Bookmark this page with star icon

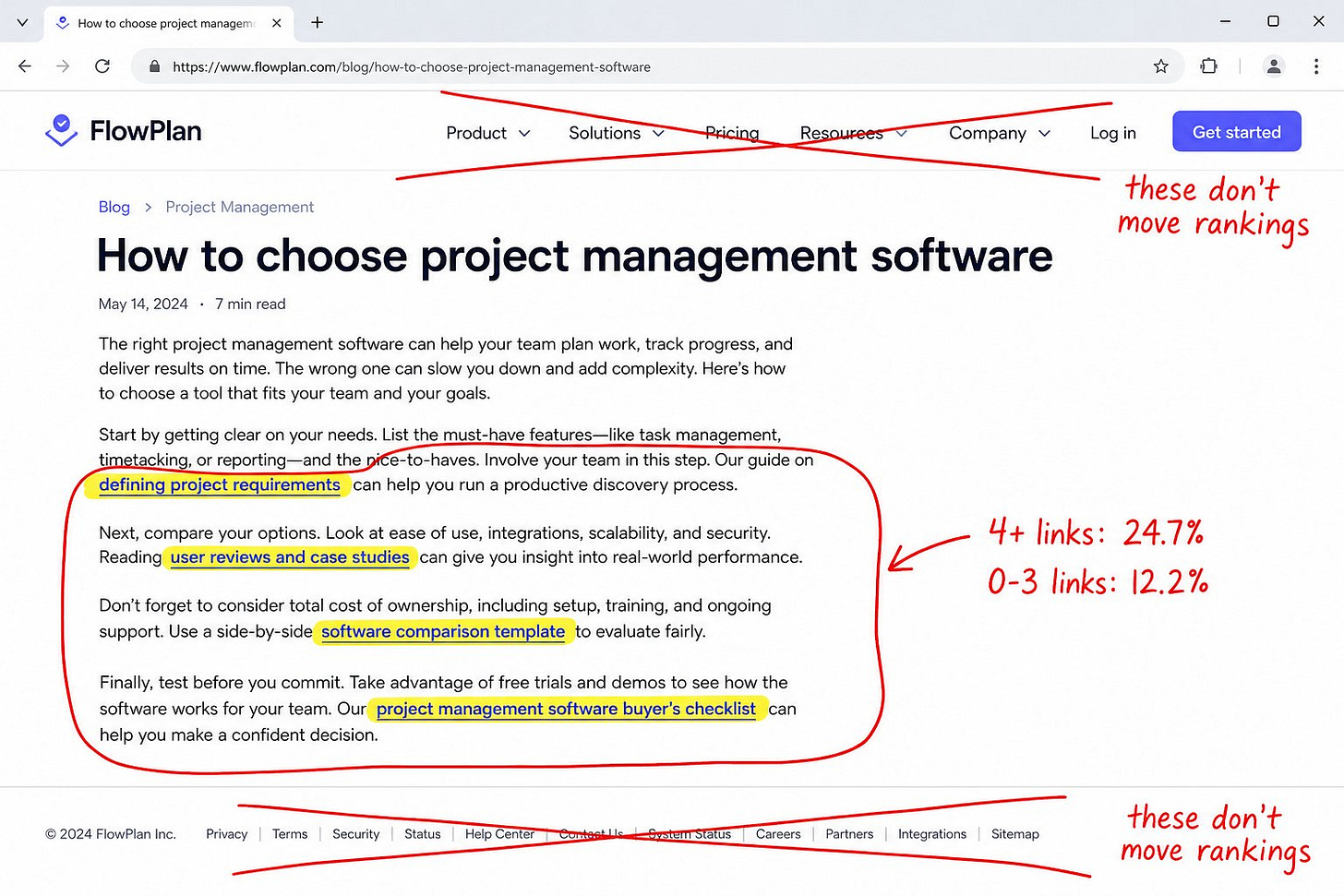click(x=1161, y=66)
